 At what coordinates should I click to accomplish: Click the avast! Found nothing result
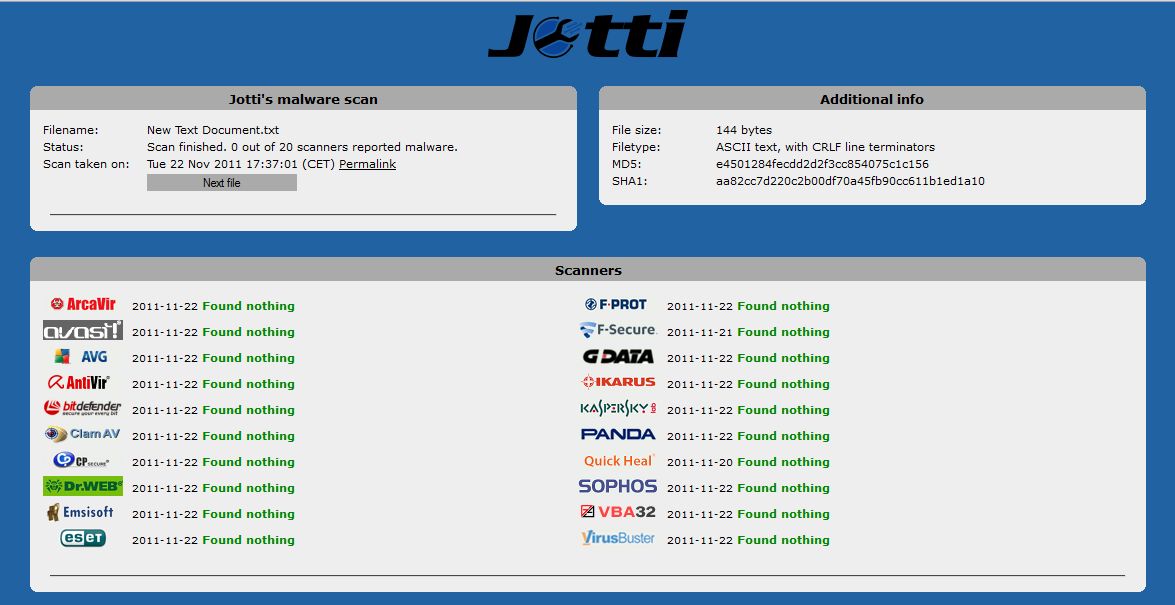point(248,332)
